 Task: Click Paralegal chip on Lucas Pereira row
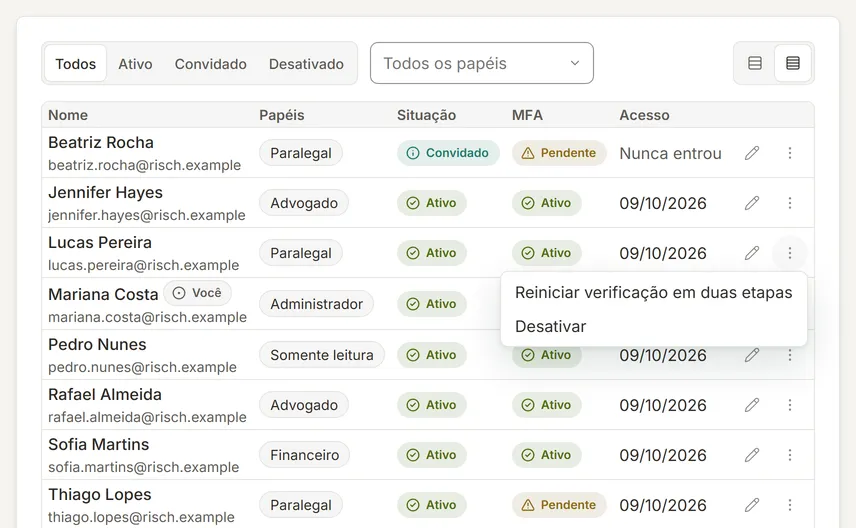pos(301,253)
